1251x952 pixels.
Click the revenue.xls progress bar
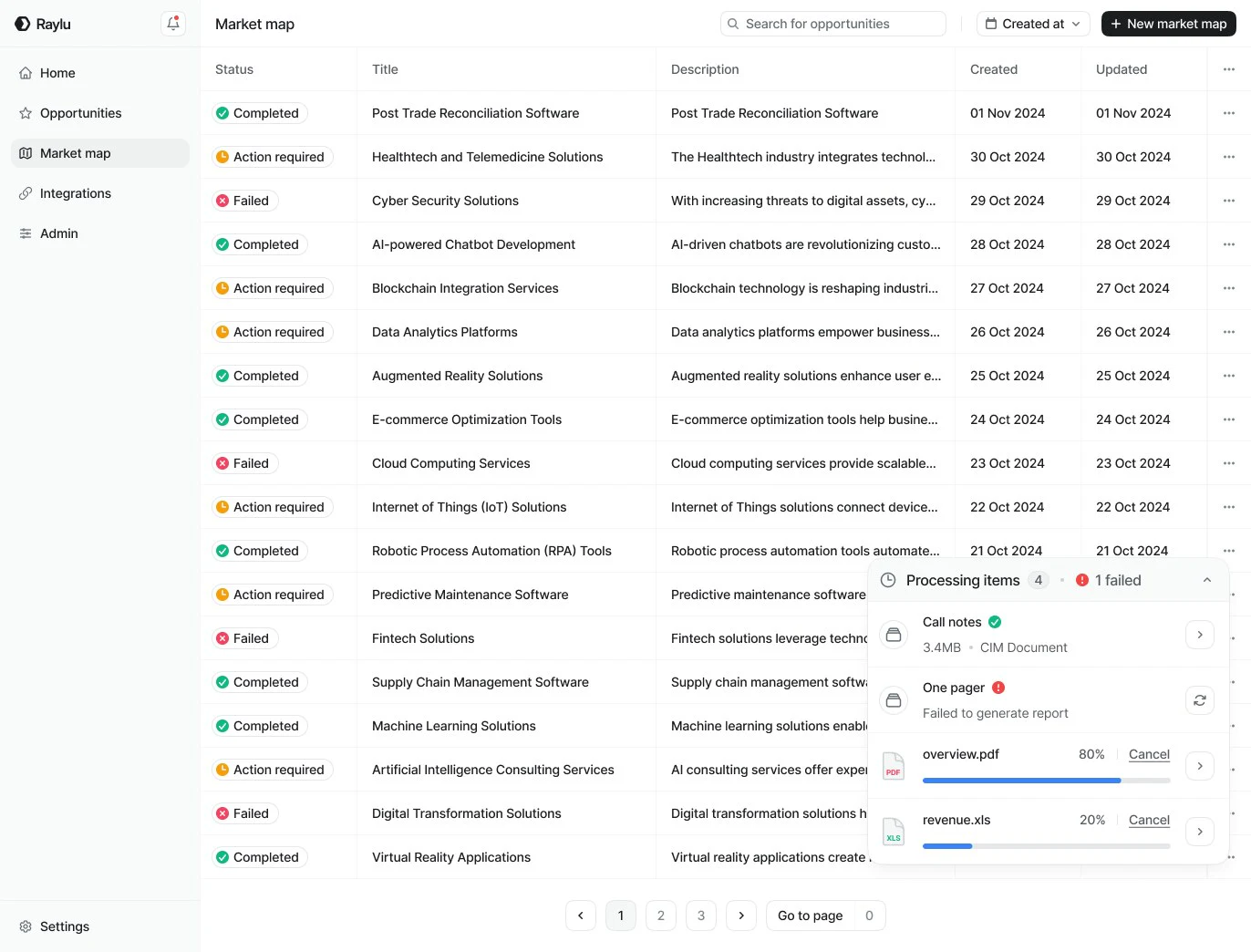click(x=1047, y=846)
